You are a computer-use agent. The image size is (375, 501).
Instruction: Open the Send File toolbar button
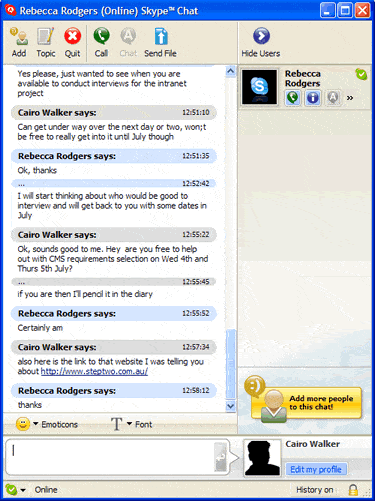160,42
